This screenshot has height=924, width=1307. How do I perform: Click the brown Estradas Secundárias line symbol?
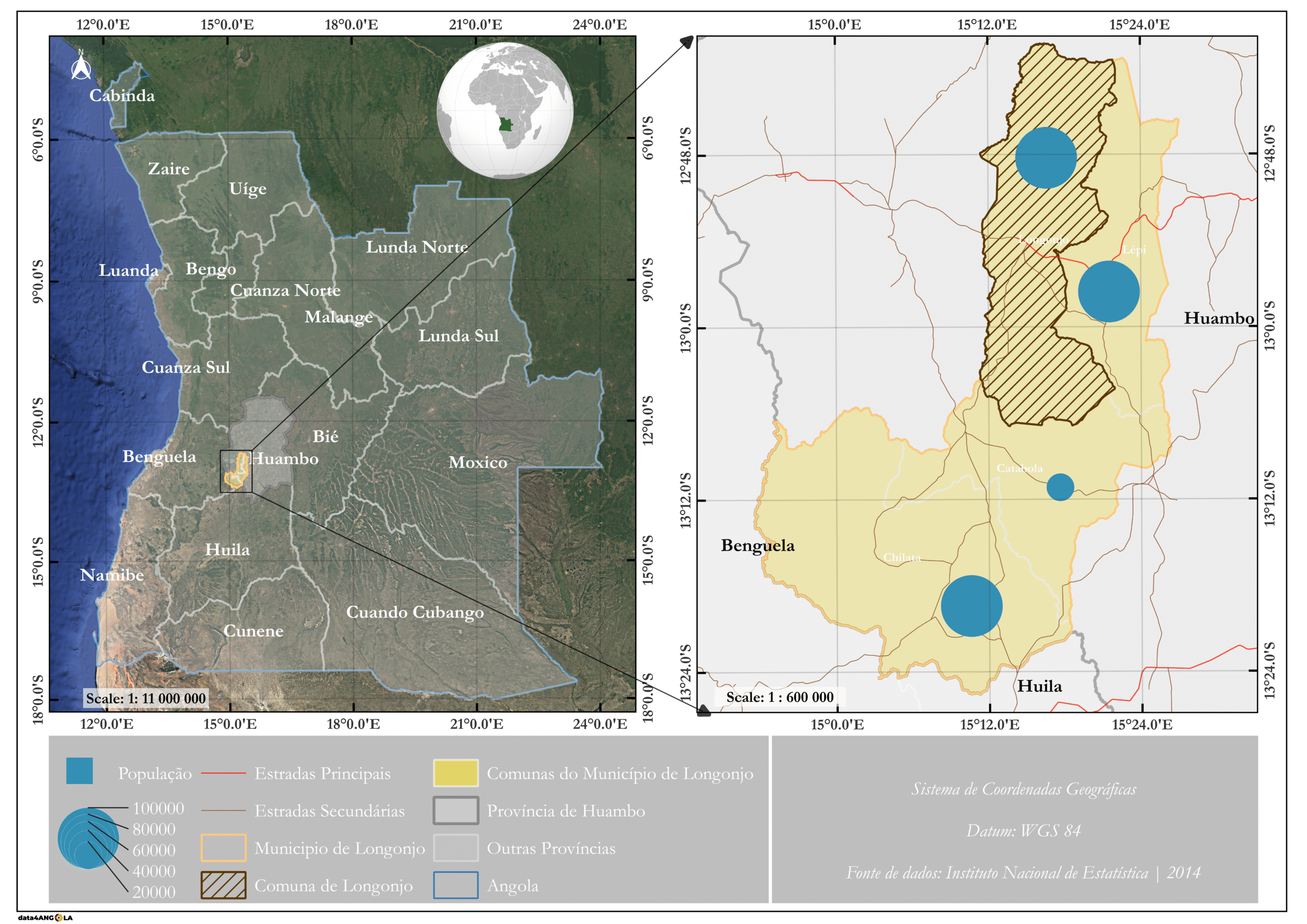coord(223,811)
